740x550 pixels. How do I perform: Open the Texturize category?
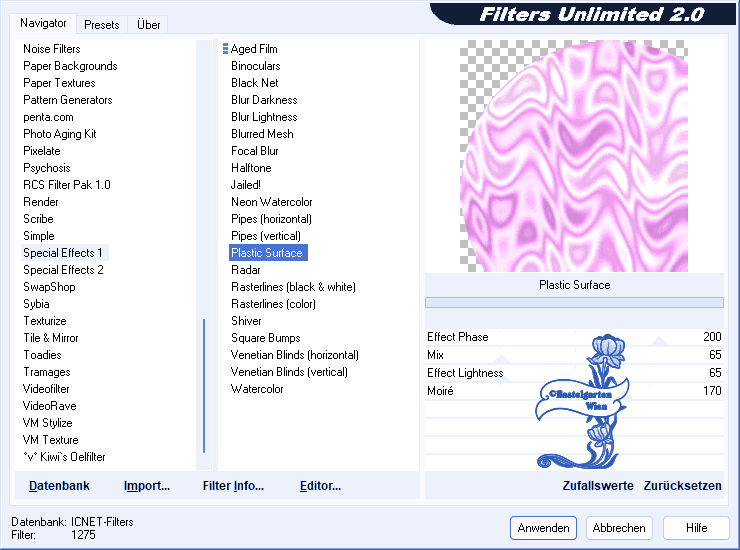45,321
